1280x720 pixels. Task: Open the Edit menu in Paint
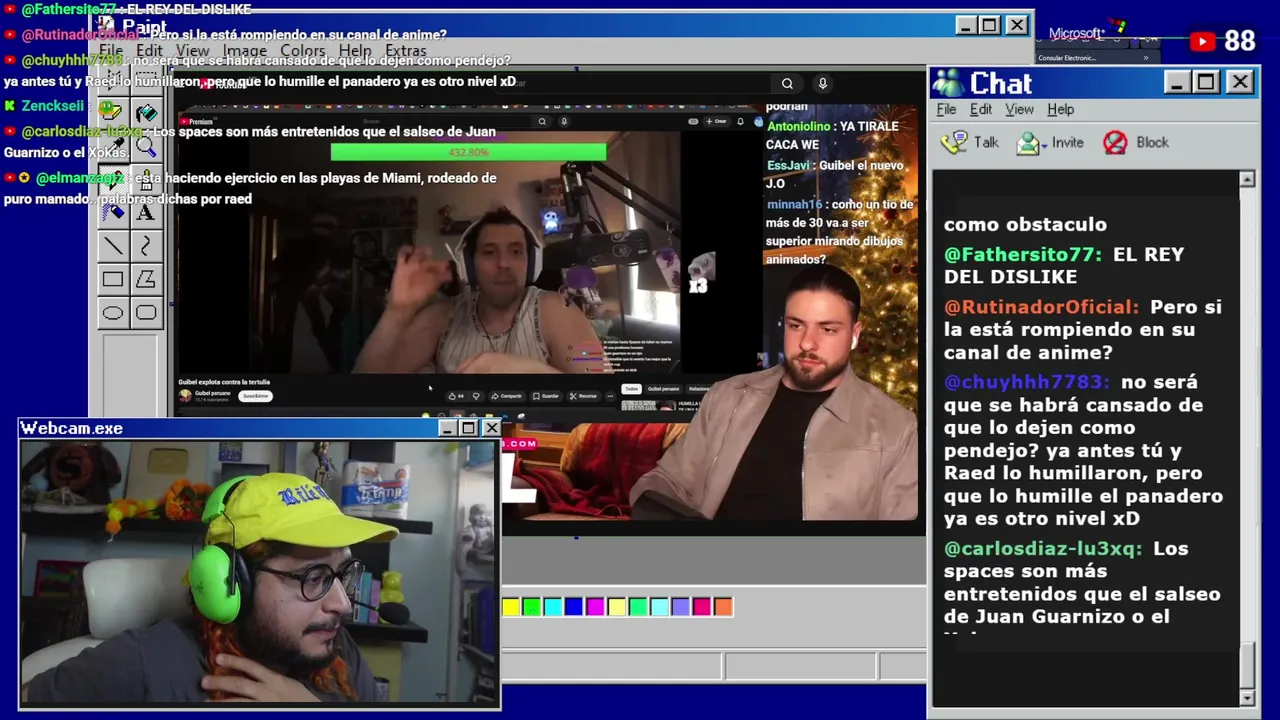(149, 50)
